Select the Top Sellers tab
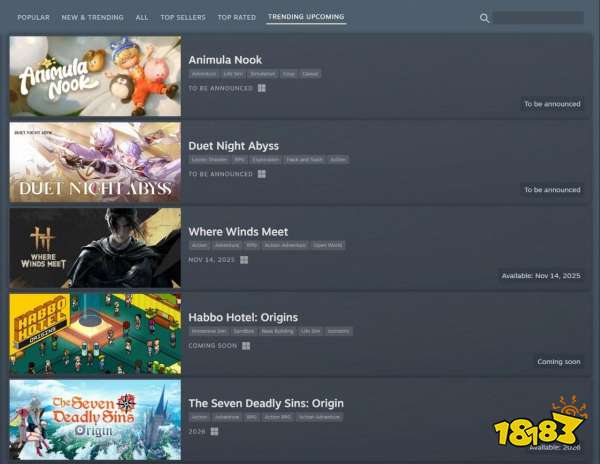The width and height of the screenshot is (600, 464). click(x=182, y=17)
